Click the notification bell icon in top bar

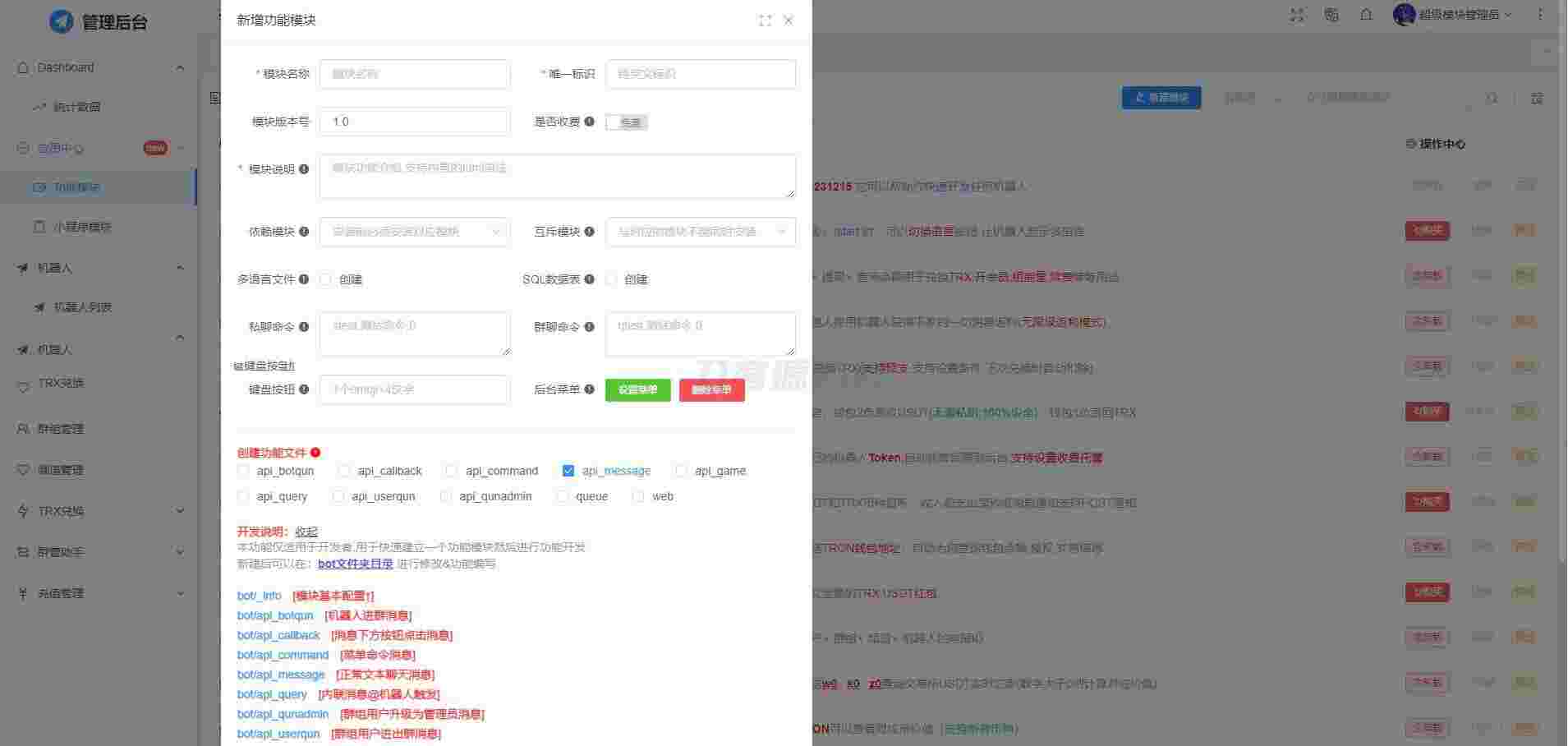coord(1366,15)
